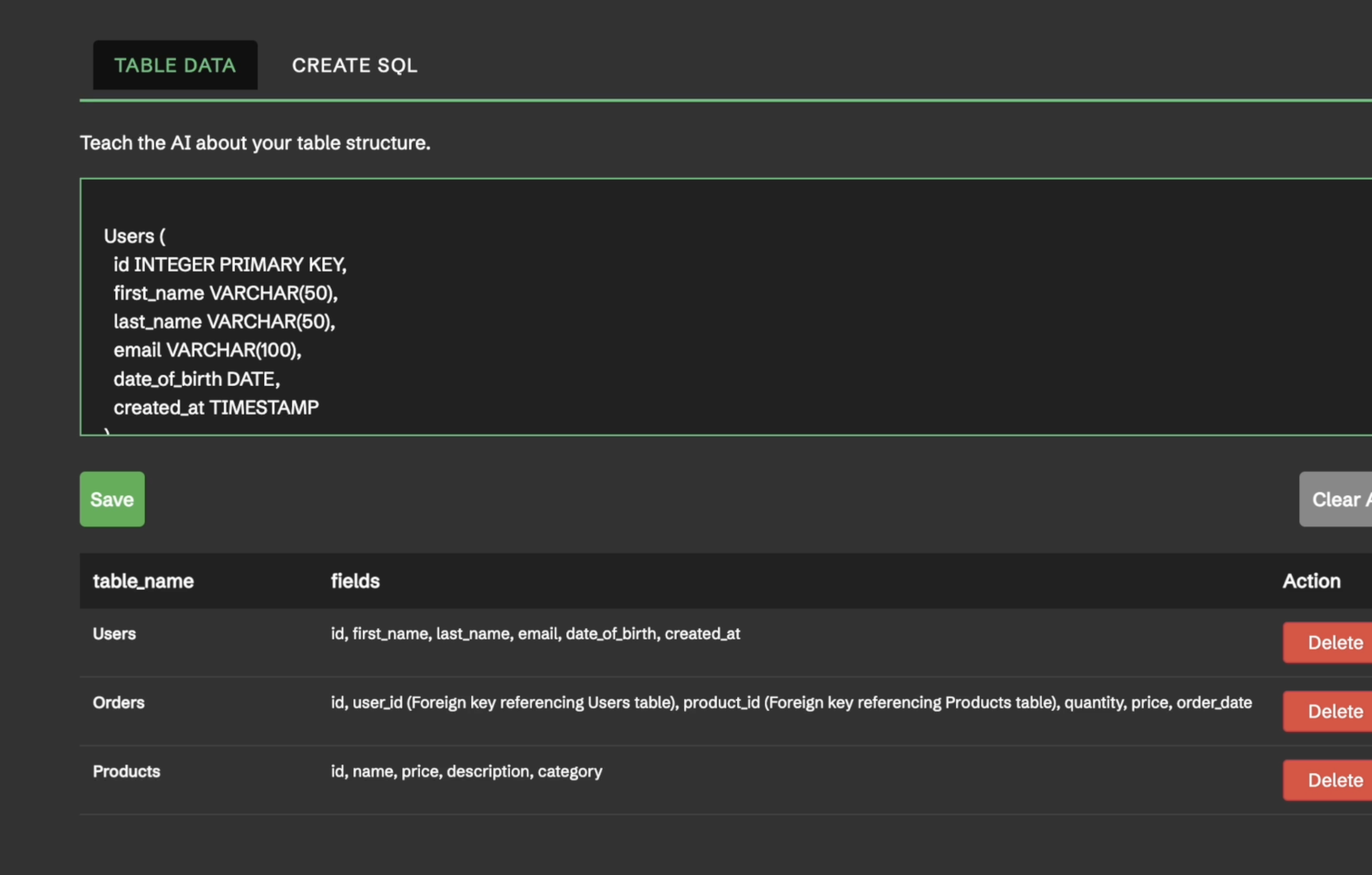1372x875 pixels.
Task: Click the green Save button
Action: pyautogui.click(x=112, y=499)
